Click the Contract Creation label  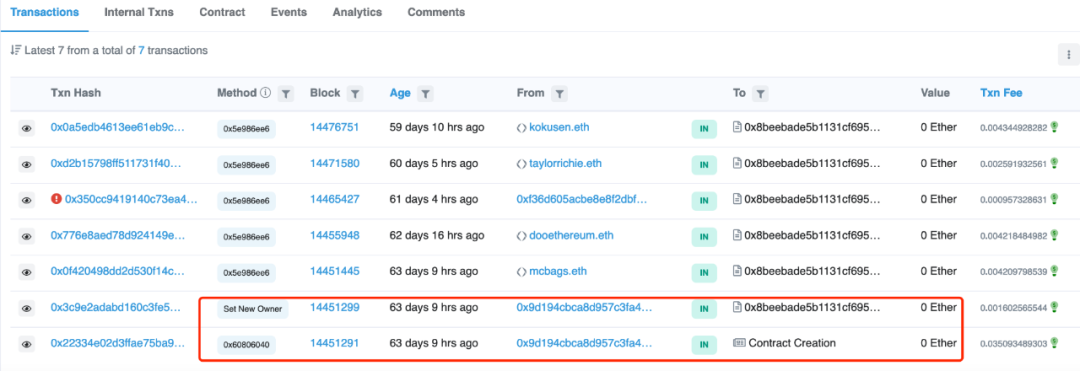(x=792, y=343)
